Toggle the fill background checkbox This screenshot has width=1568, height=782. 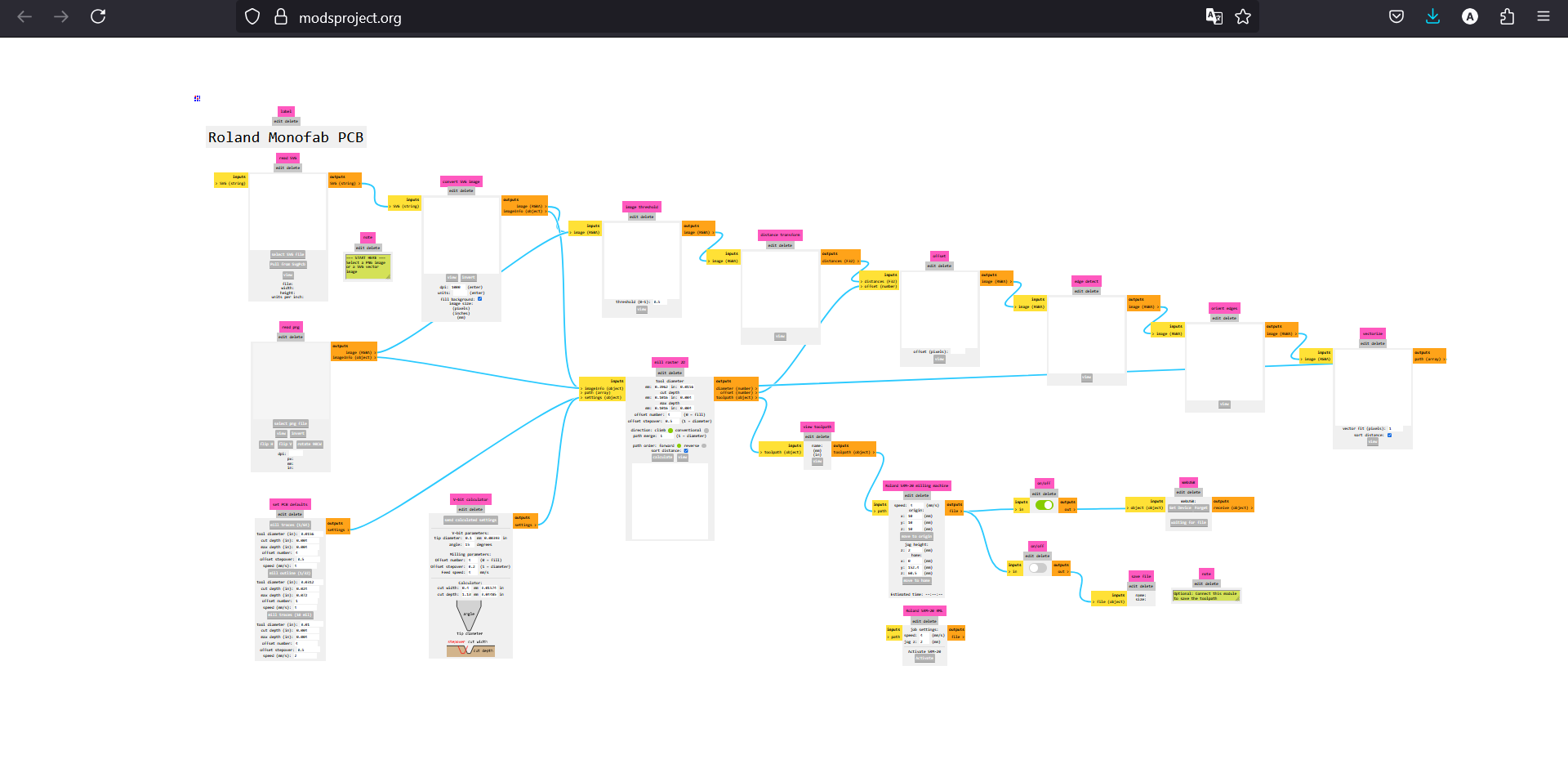[x=479, y=298]
